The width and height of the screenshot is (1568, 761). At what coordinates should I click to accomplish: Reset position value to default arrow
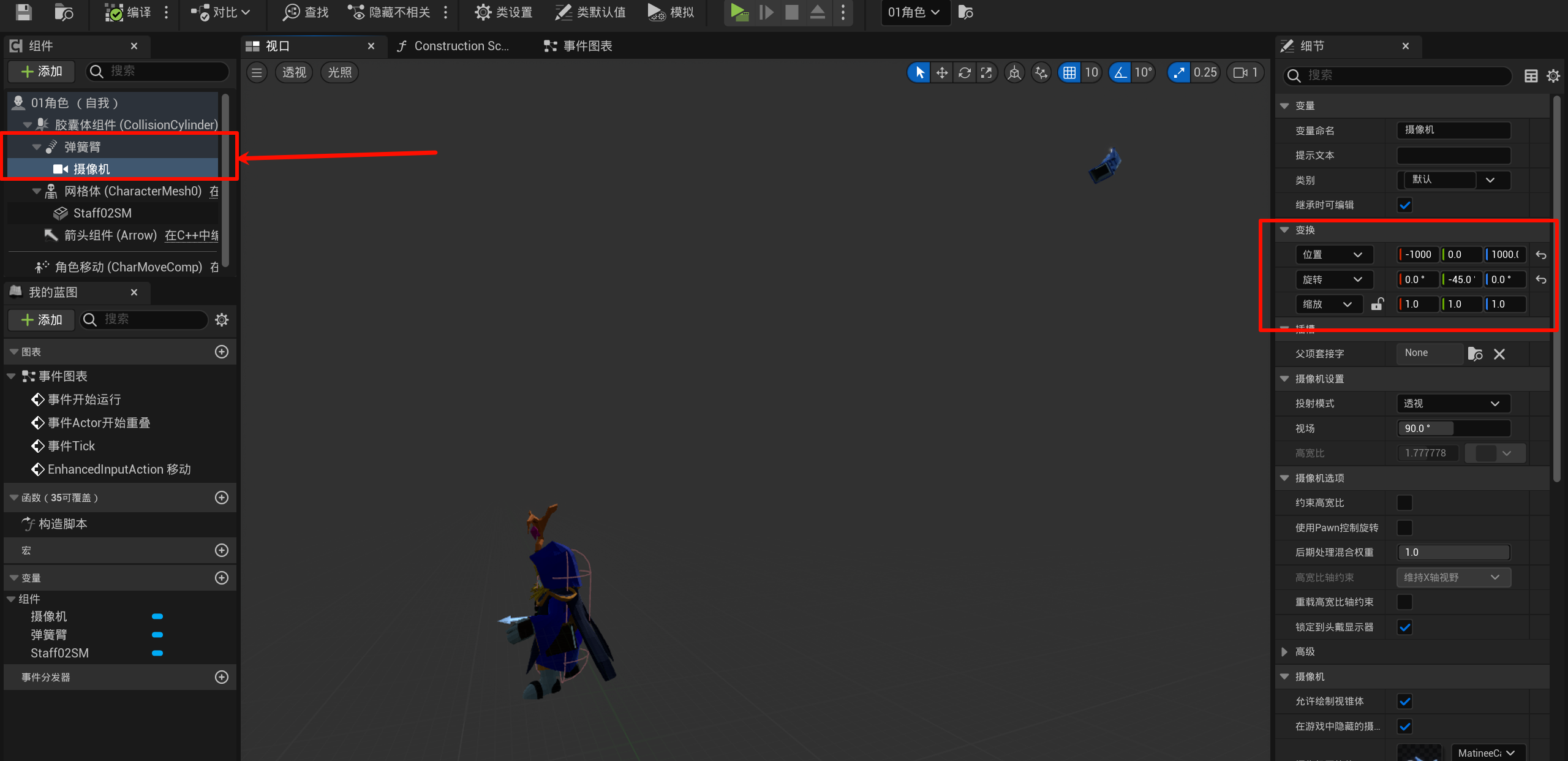tap(1541, 255)
